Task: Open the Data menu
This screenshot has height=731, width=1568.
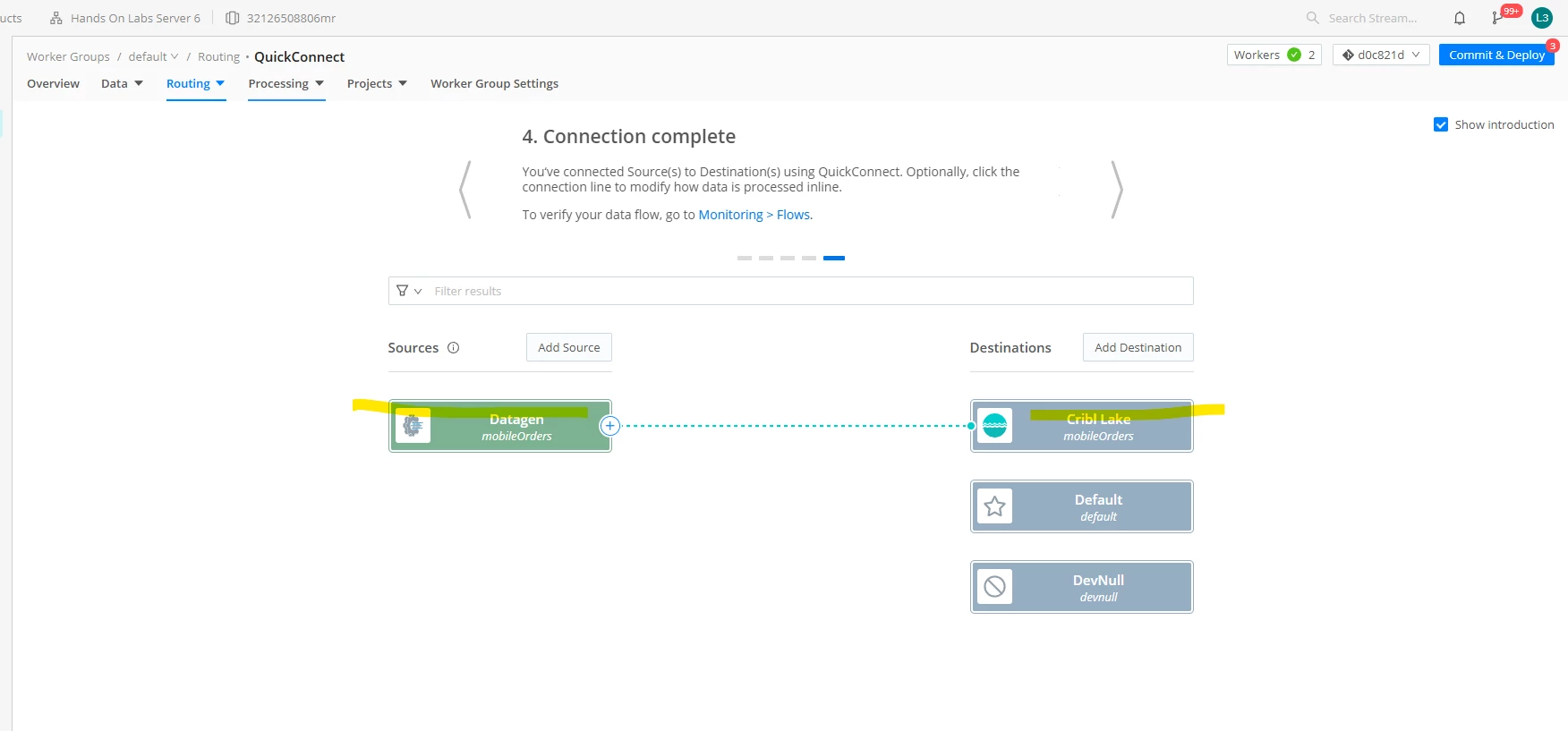Action: [x=122, y=83]
